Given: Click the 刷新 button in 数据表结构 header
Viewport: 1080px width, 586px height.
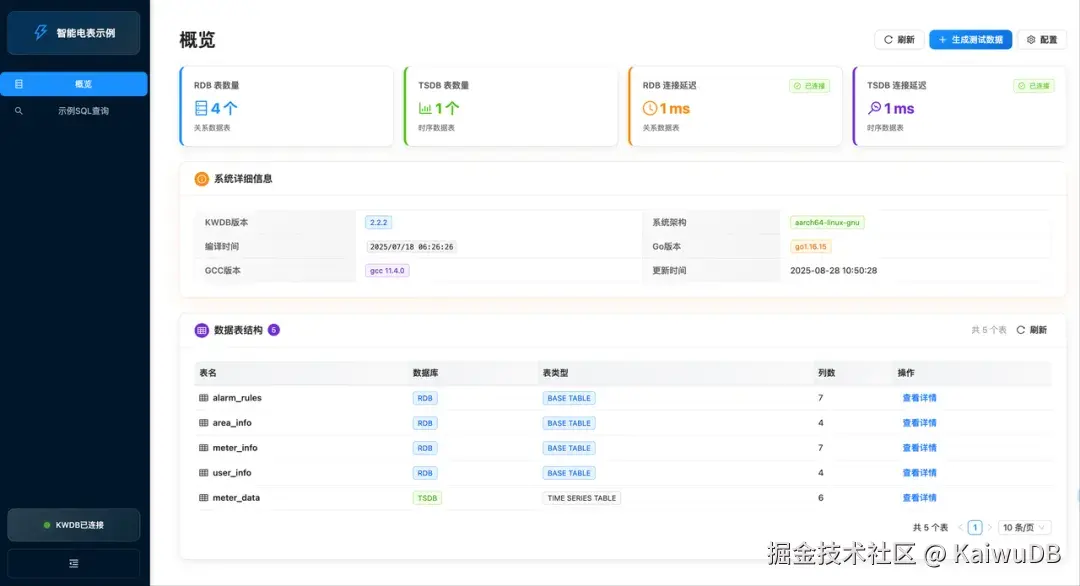Looking at the screenshot, I should click(1032, 330).
